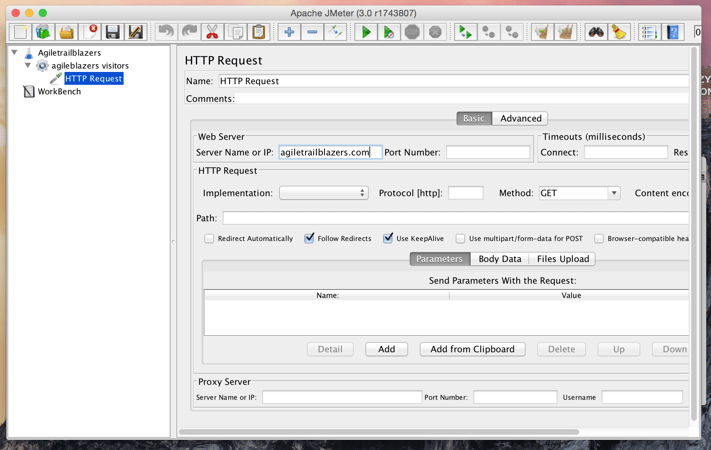Select HTTP Request in the tree
Viewport: 711px width, 450px height.
93,78
